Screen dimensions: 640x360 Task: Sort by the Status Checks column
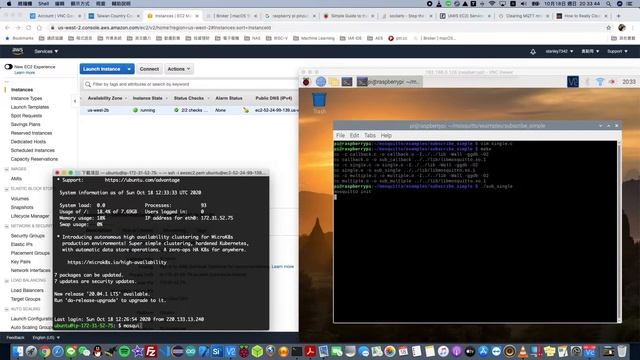(189, 98)
